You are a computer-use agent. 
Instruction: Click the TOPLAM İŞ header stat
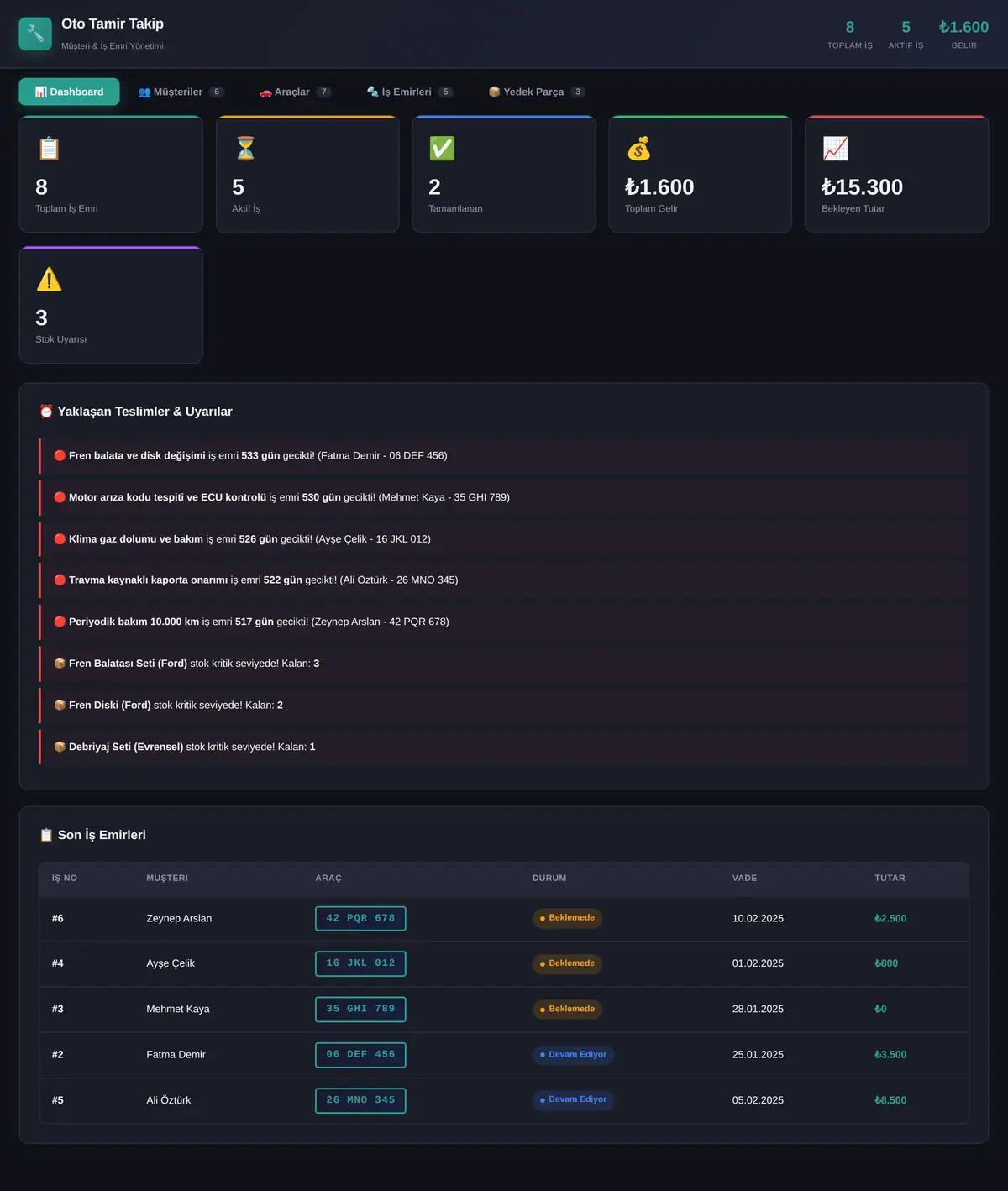click(x=850, y=34)
